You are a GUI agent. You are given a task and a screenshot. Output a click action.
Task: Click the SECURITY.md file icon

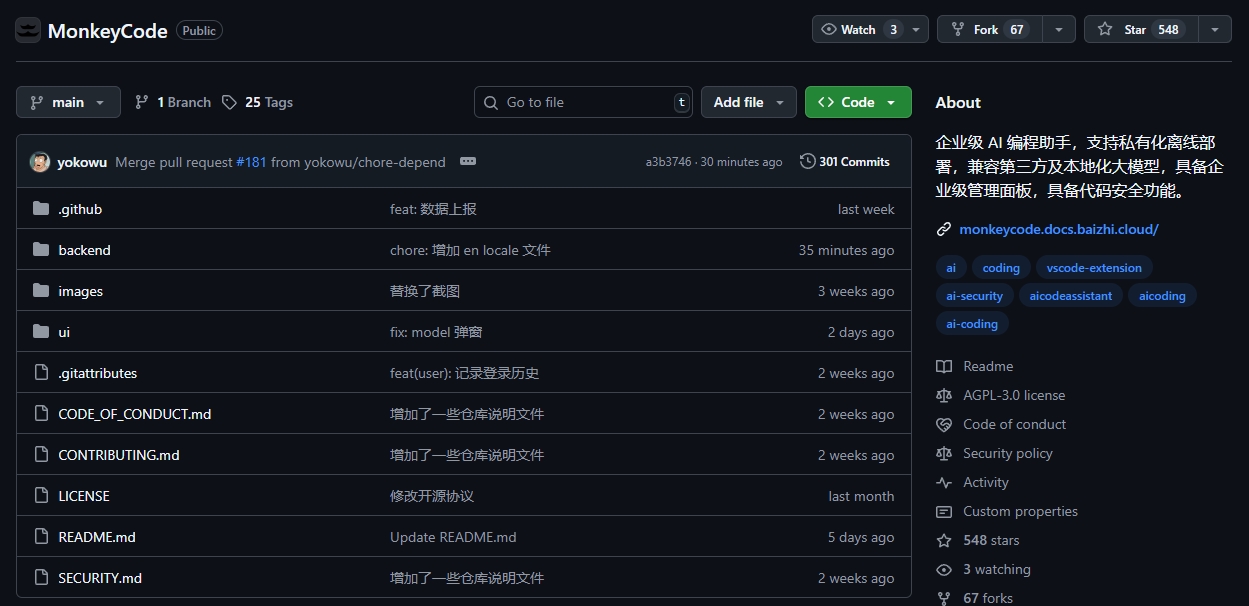click(41, 577)
